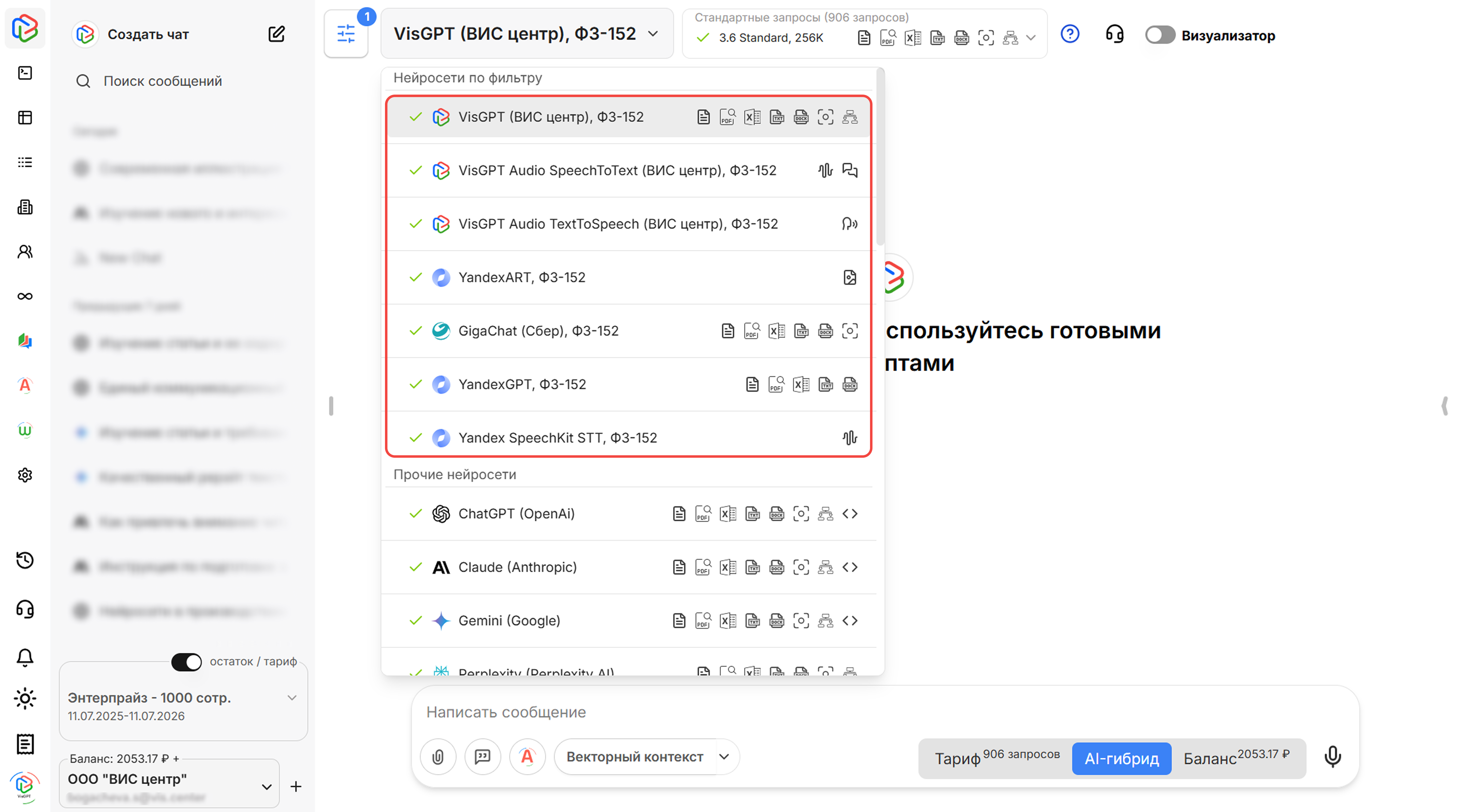Click the sidebar collapse handle
1463x812 pixels.
coord(331,406)
